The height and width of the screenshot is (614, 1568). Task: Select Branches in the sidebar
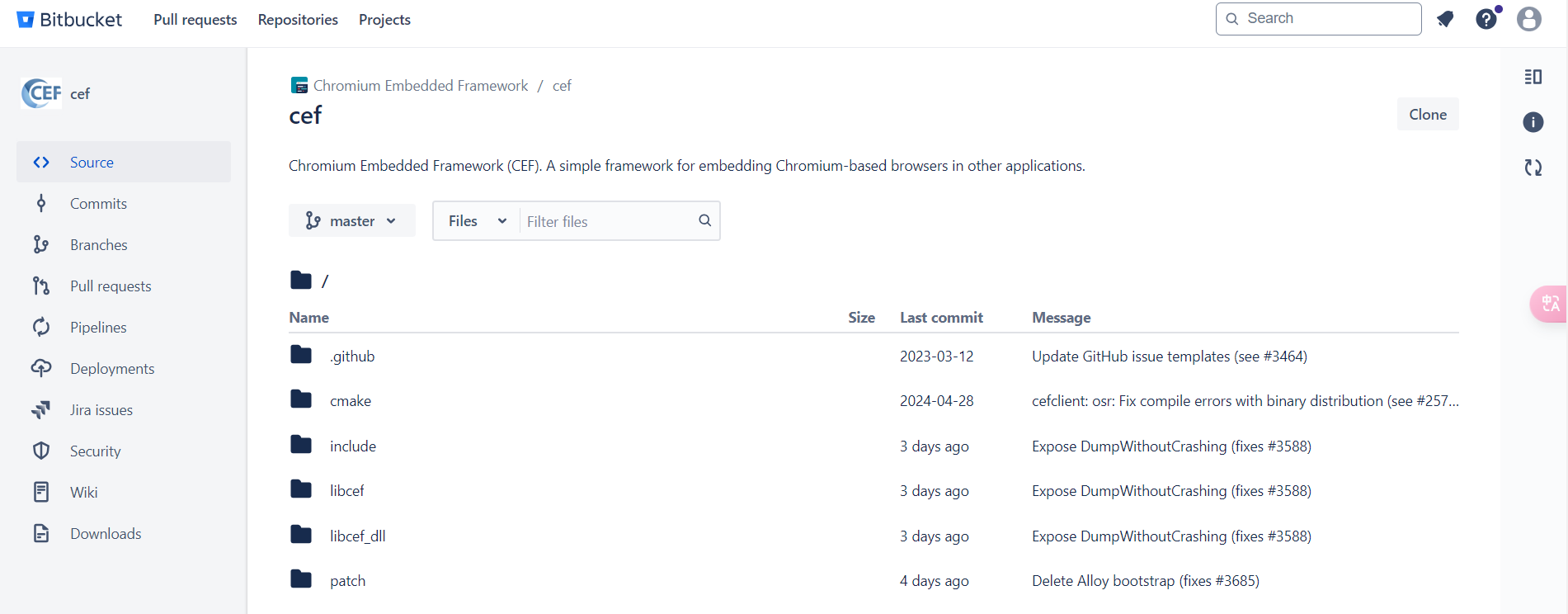(x=124, y=245)
